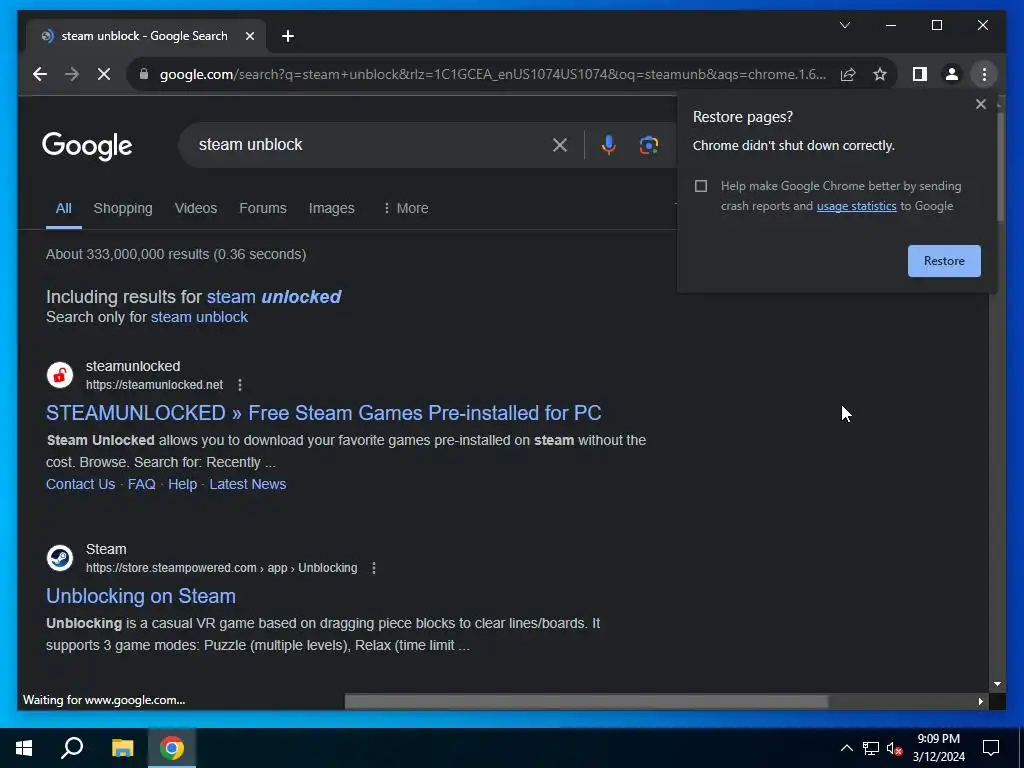Click the https://steamunlocked.net URL text
Screen dimensions: 1024x768
pyautogui.click(x=154, y=385)
